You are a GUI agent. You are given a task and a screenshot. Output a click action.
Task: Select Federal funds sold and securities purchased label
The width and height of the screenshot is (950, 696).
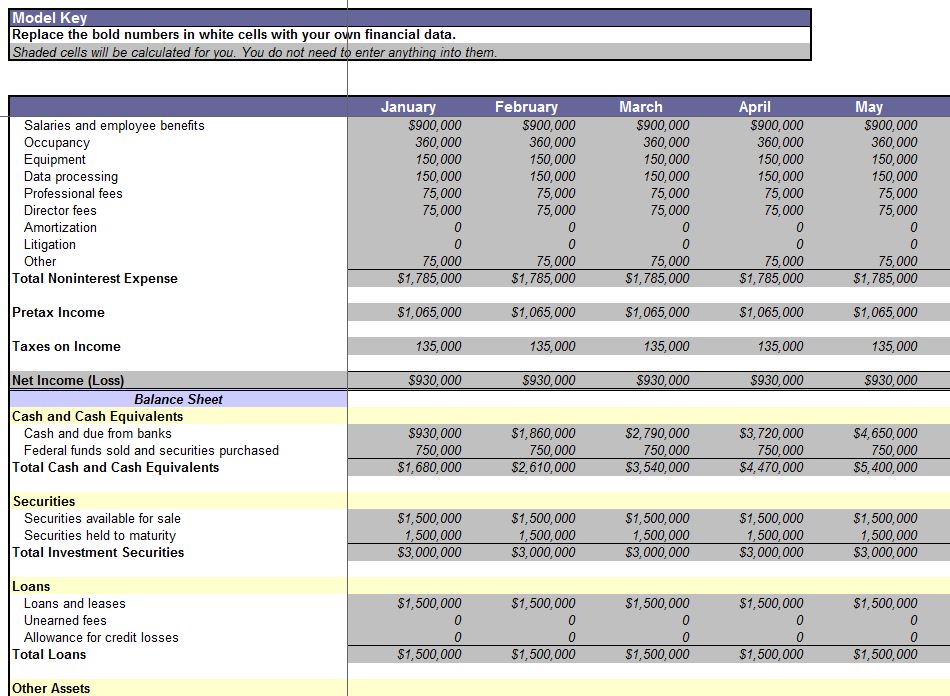click(x=151, y=450)
